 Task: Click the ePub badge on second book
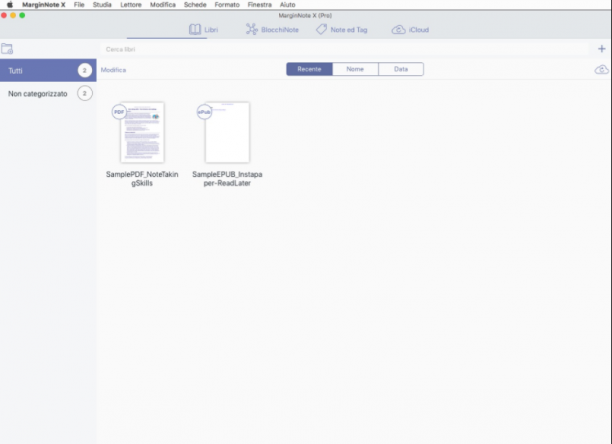204,112
